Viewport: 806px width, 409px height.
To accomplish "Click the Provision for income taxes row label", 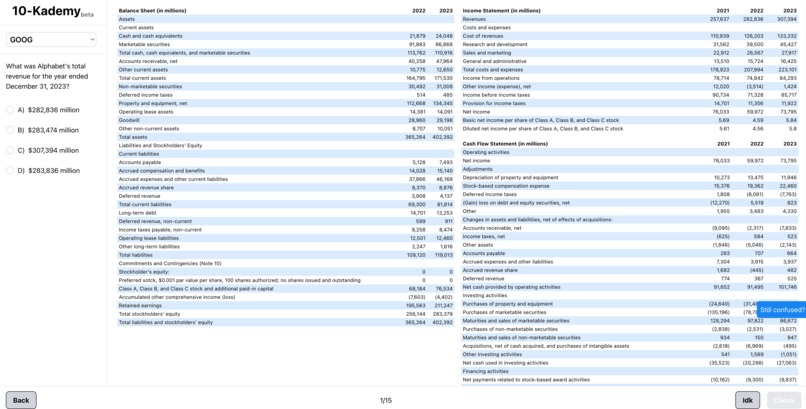I will coord(494,103).
